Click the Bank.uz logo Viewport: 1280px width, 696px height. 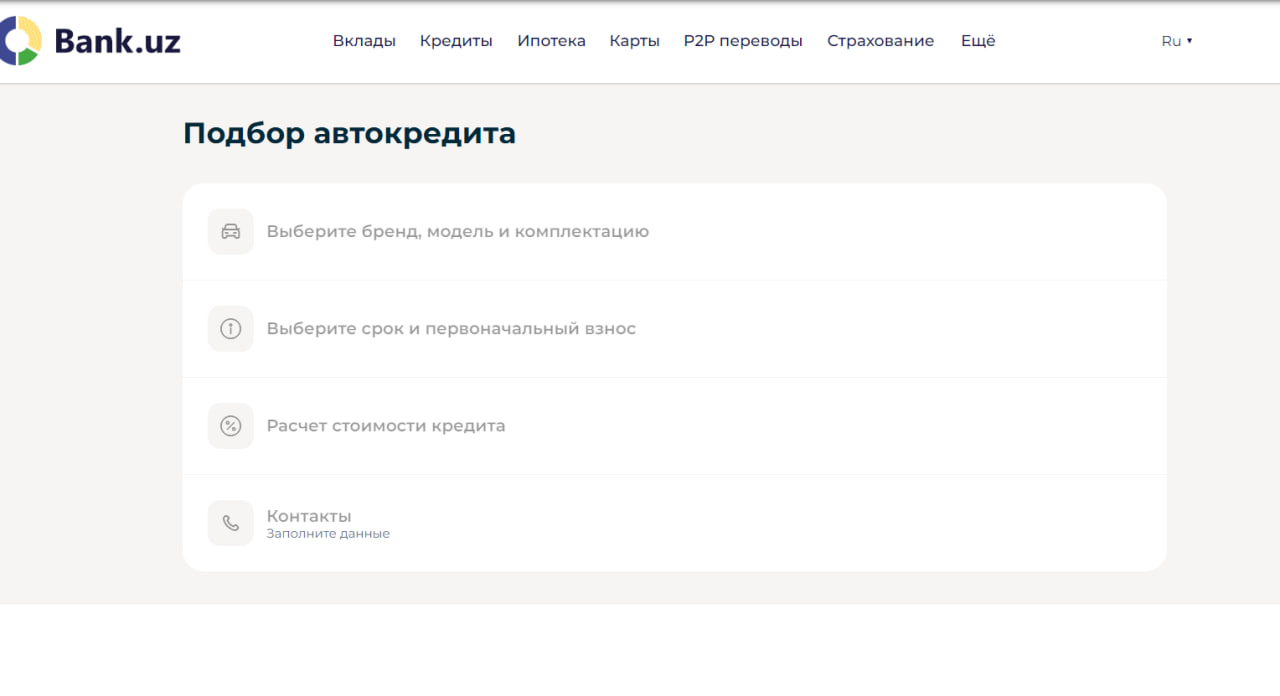[x=90, y=41]
